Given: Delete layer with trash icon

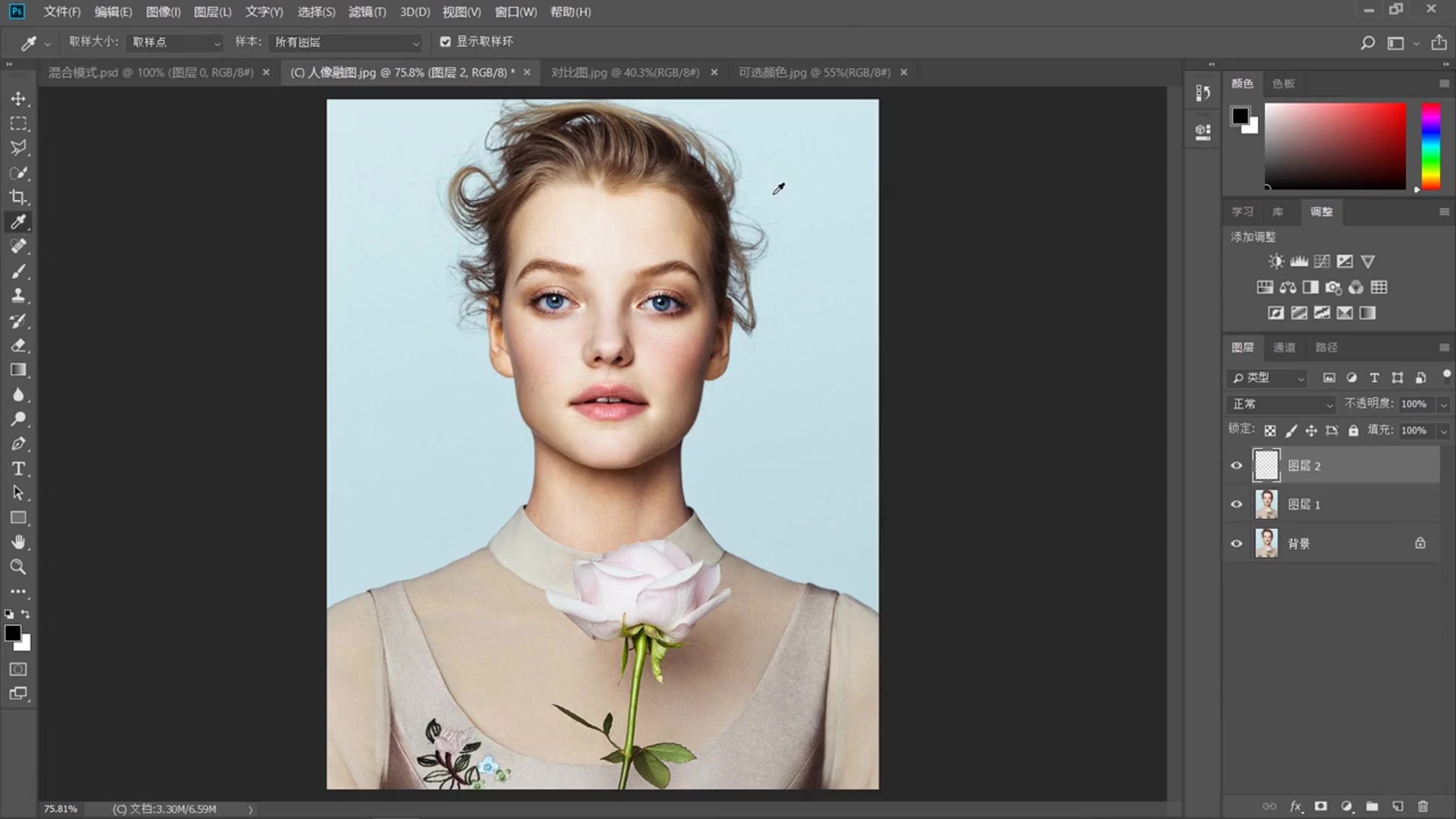Looking at the screenshot, I should click(x=1423, y=806).
